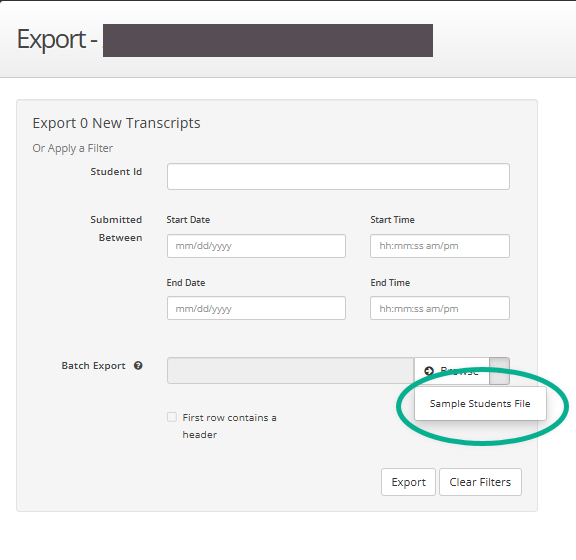Click the Student Id label
Viewport: 576px width, 560px height.
116,172
